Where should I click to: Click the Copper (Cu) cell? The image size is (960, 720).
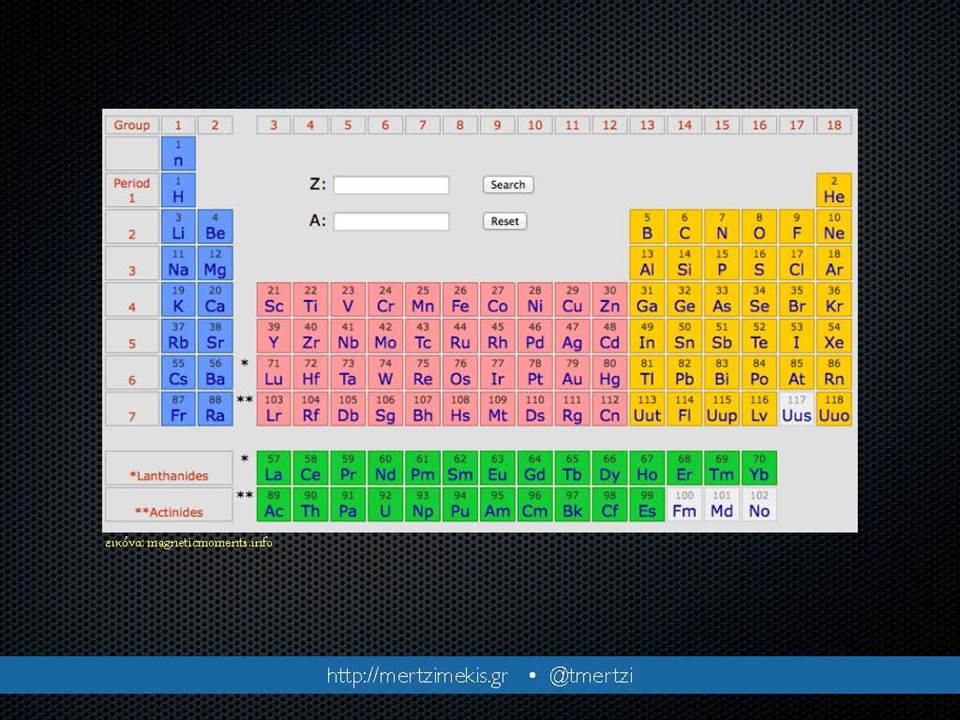(572, 299)
